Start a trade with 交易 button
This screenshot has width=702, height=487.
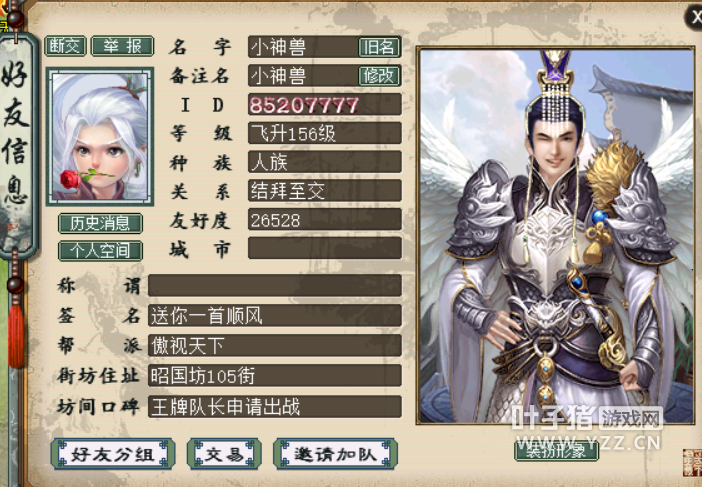click(x=224, y=454)
